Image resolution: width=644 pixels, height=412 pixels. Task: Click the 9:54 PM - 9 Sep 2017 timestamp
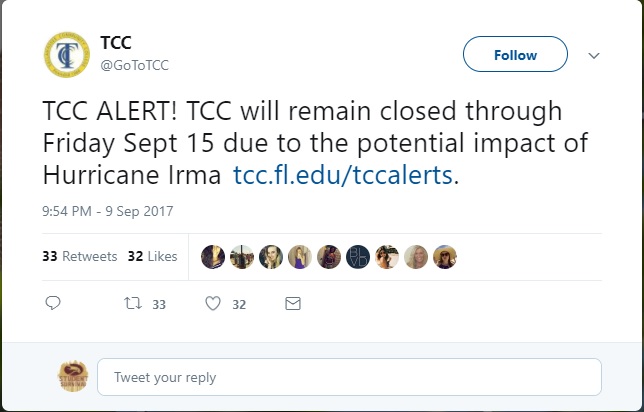click(108, 211)
